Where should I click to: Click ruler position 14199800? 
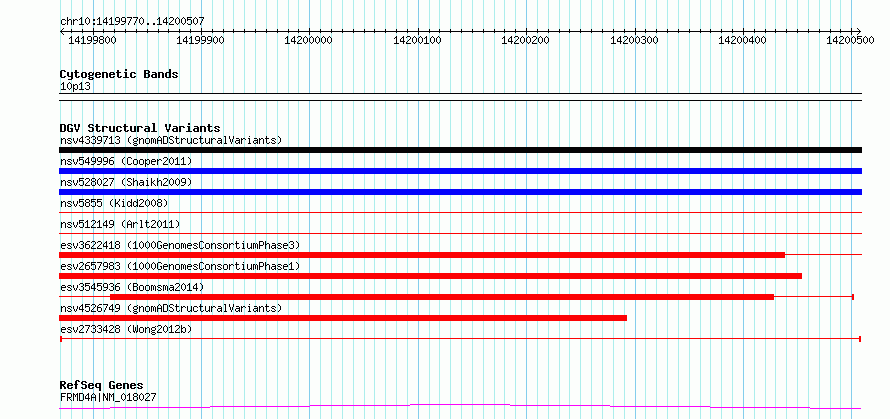click(x=93, y=40)
